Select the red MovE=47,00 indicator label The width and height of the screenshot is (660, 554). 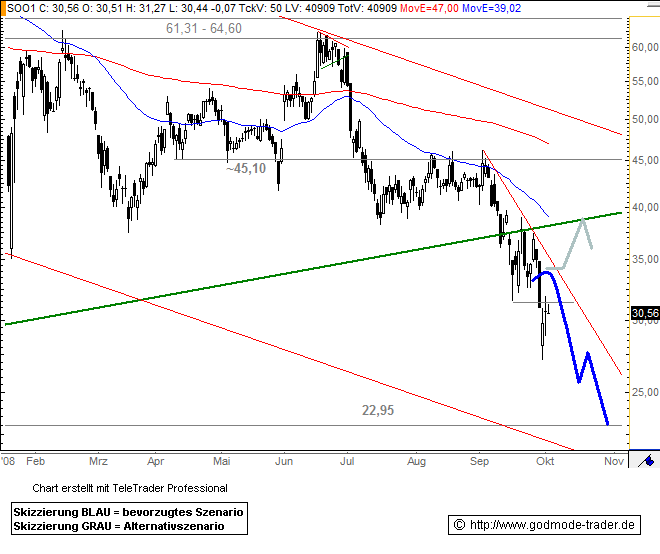[x=429, y=8]
